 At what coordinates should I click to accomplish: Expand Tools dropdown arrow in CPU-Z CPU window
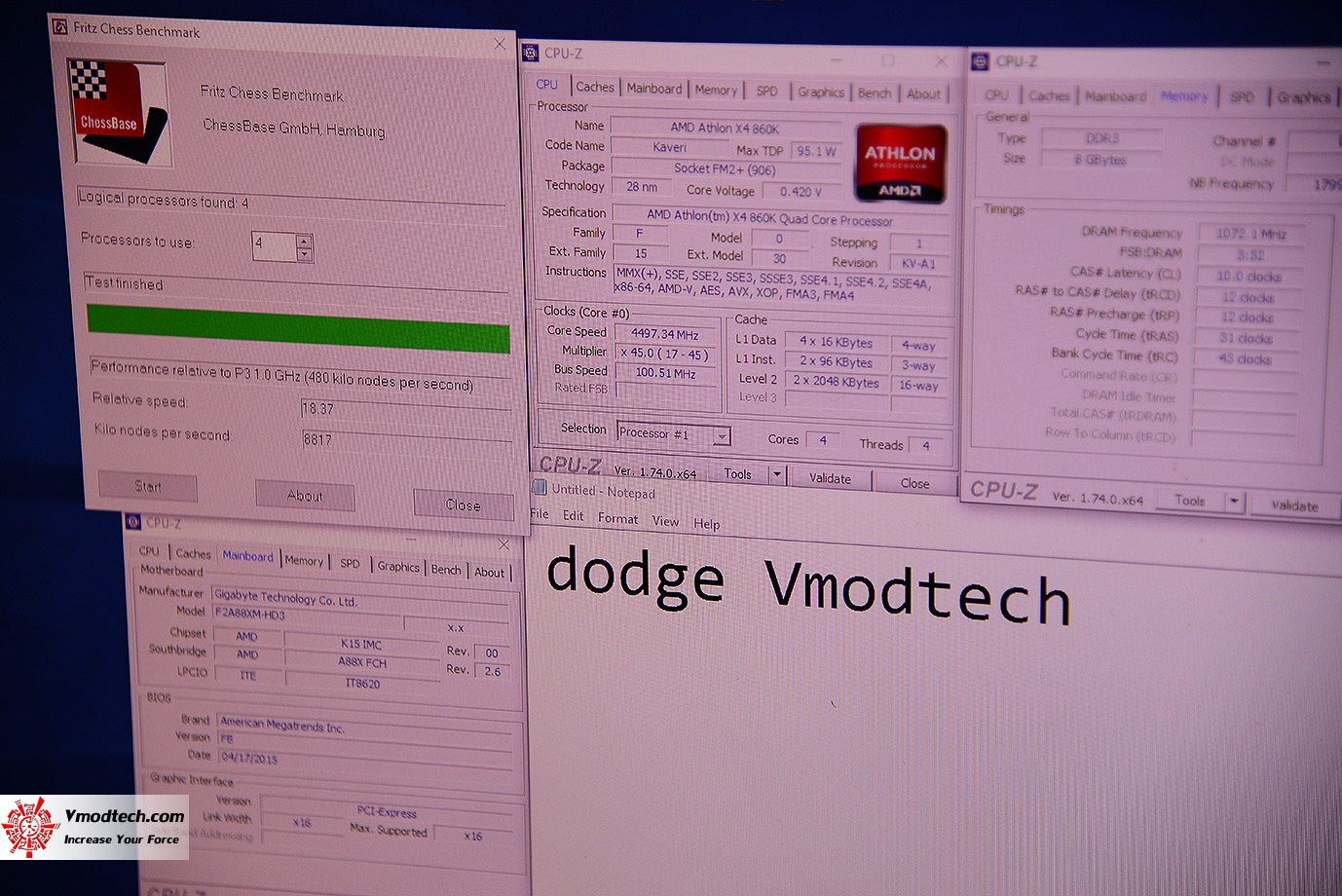pyautogui.click(x=777, y=475)
